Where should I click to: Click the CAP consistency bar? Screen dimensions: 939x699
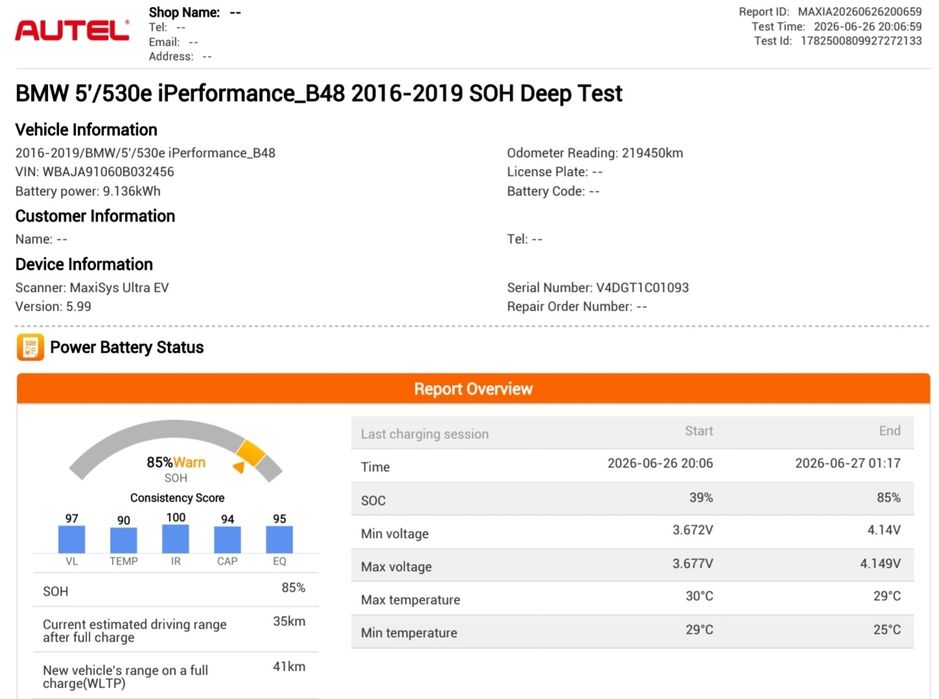point(228,540)
